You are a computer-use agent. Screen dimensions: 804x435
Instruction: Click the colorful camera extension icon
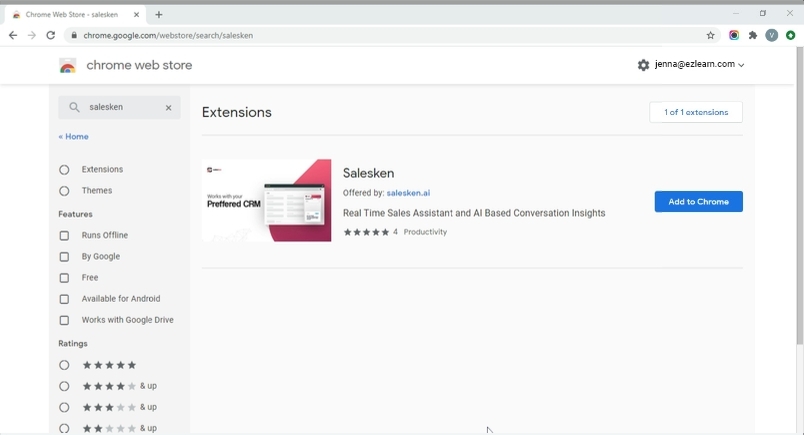pyautogui.click(x=734, y=35)
